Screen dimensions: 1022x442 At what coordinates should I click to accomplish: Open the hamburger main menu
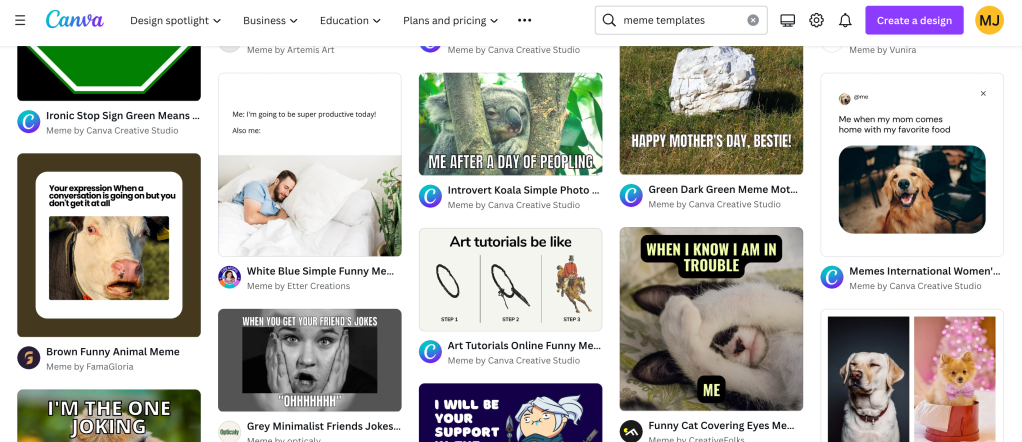point(20,20)
